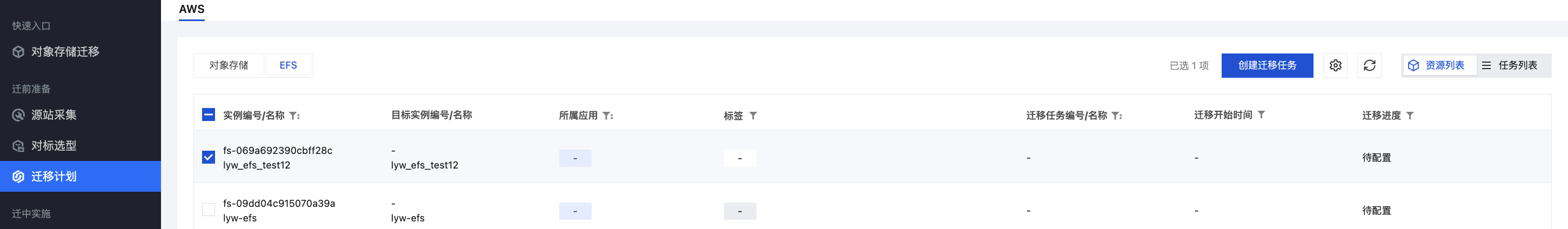Screen dimensions: 1568x229
Task: Select the AWS tab at top
Action: coord(191,9)
